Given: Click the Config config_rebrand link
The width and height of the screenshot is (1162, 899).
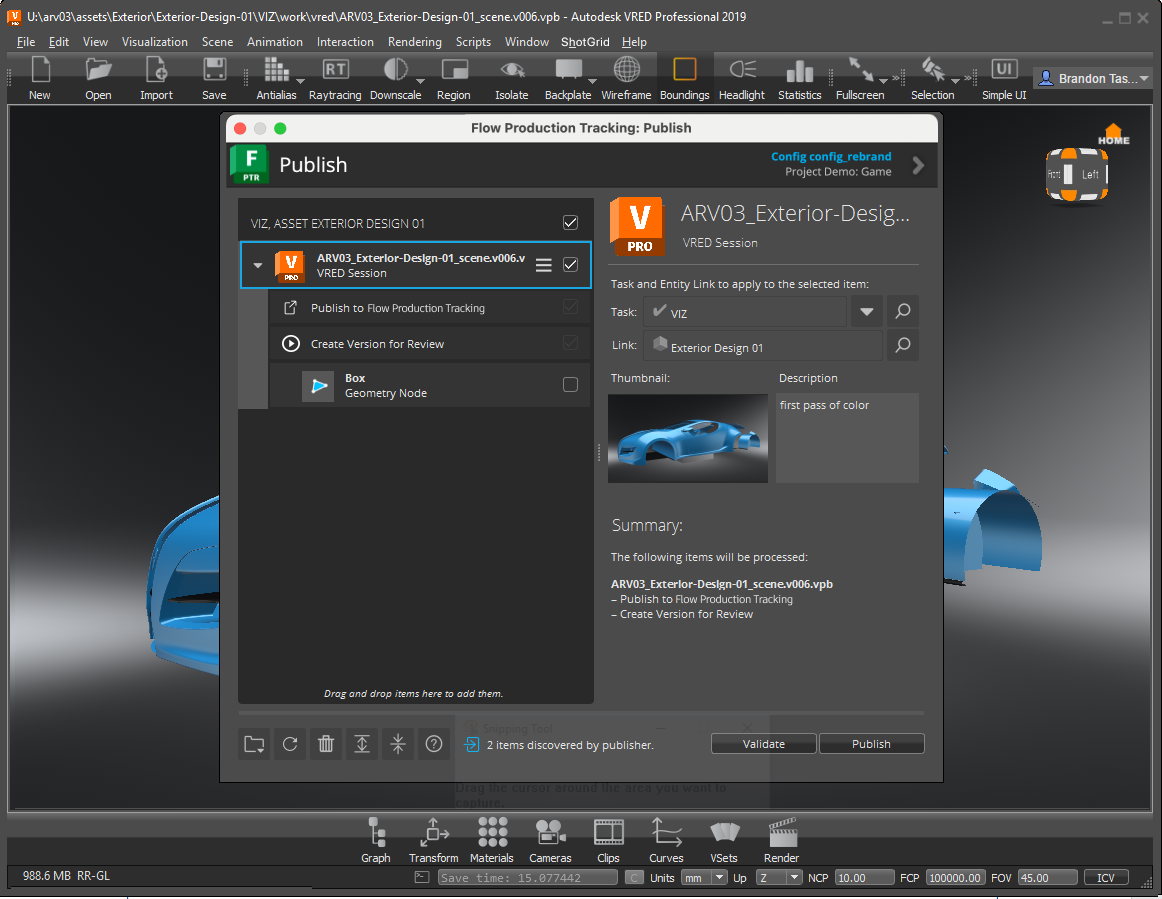Looking at the screenshot, I should point(831,156).
